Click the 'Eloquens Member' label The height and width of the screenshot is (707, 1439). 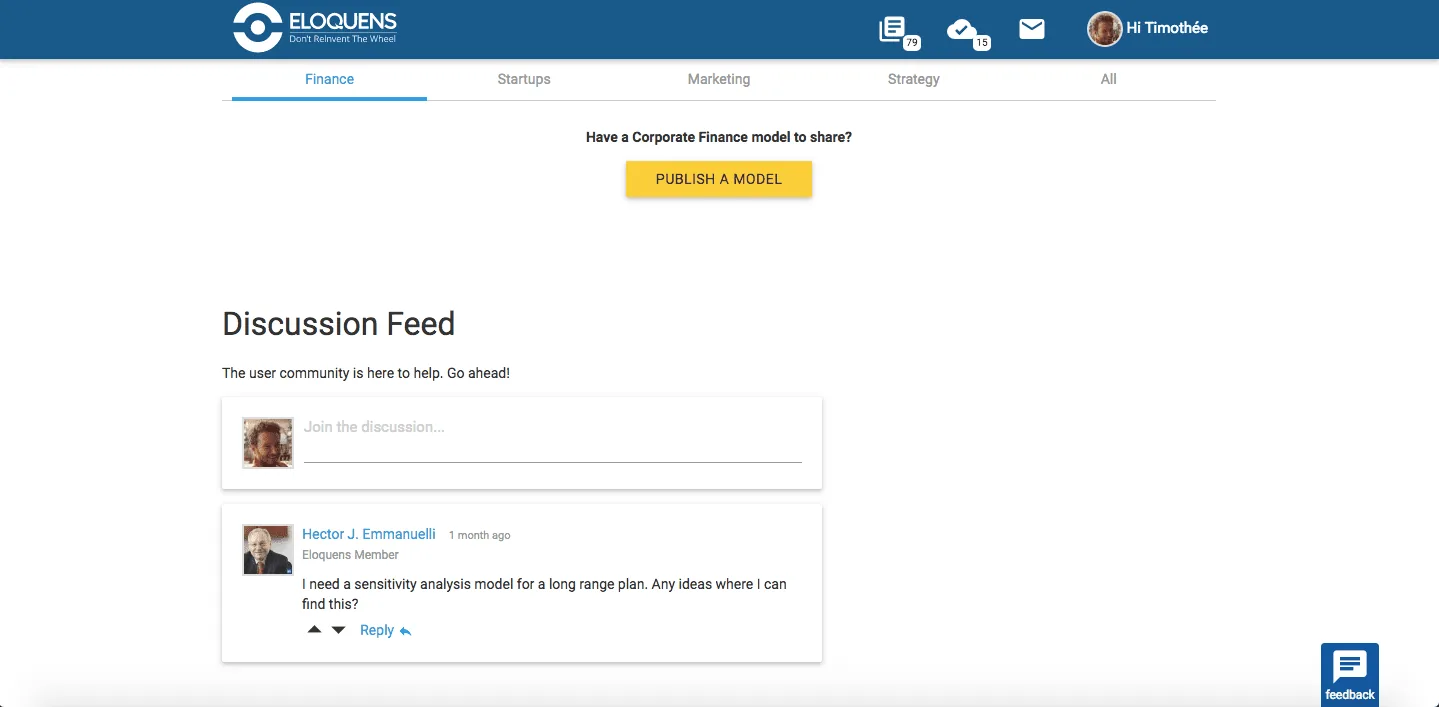click(350, 555)
